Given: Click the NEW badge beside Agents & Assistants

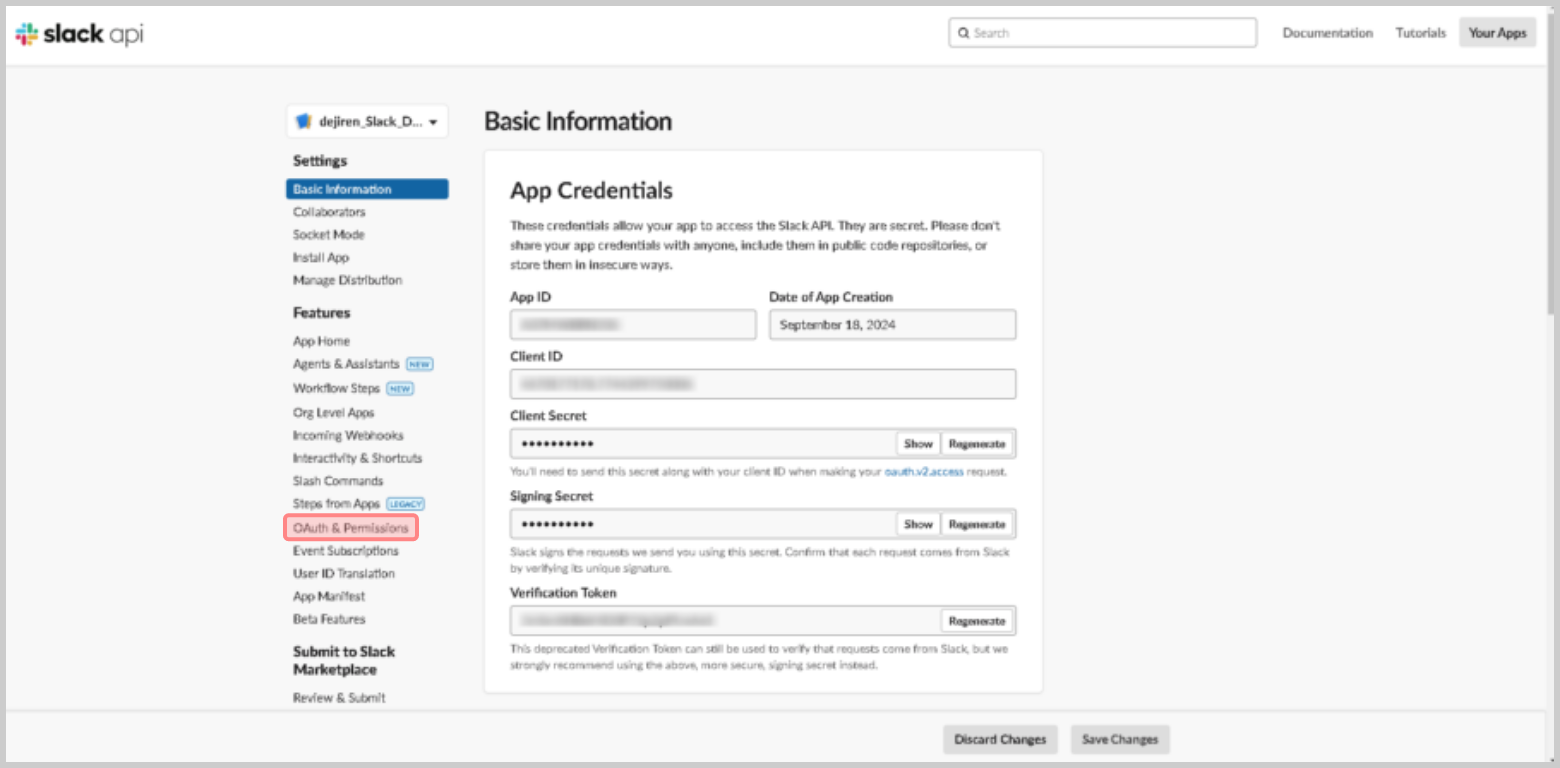Looking at the screenshot, I should point(420,365).
